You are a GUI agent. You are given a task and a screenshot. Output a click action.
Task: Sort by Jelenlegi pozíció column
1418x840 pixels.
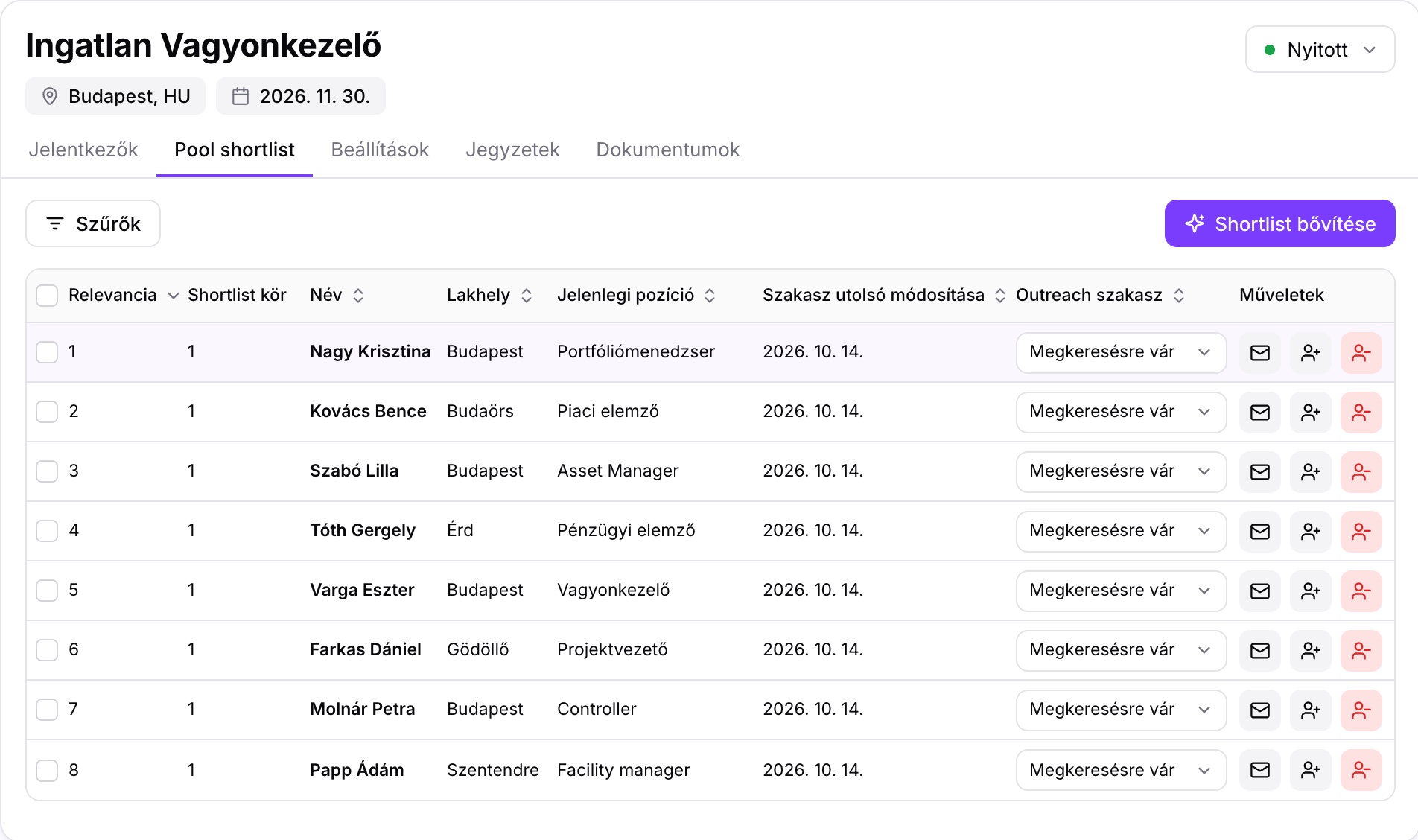[x=636, y=296]
